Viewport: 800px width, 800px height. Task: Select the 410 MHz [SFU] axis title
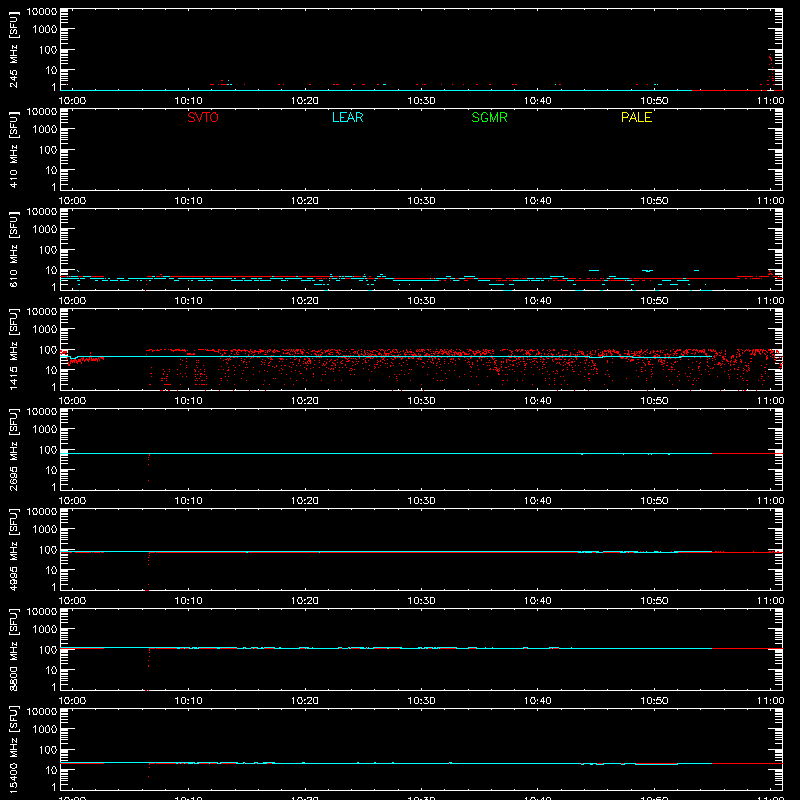tap(13, 149)
